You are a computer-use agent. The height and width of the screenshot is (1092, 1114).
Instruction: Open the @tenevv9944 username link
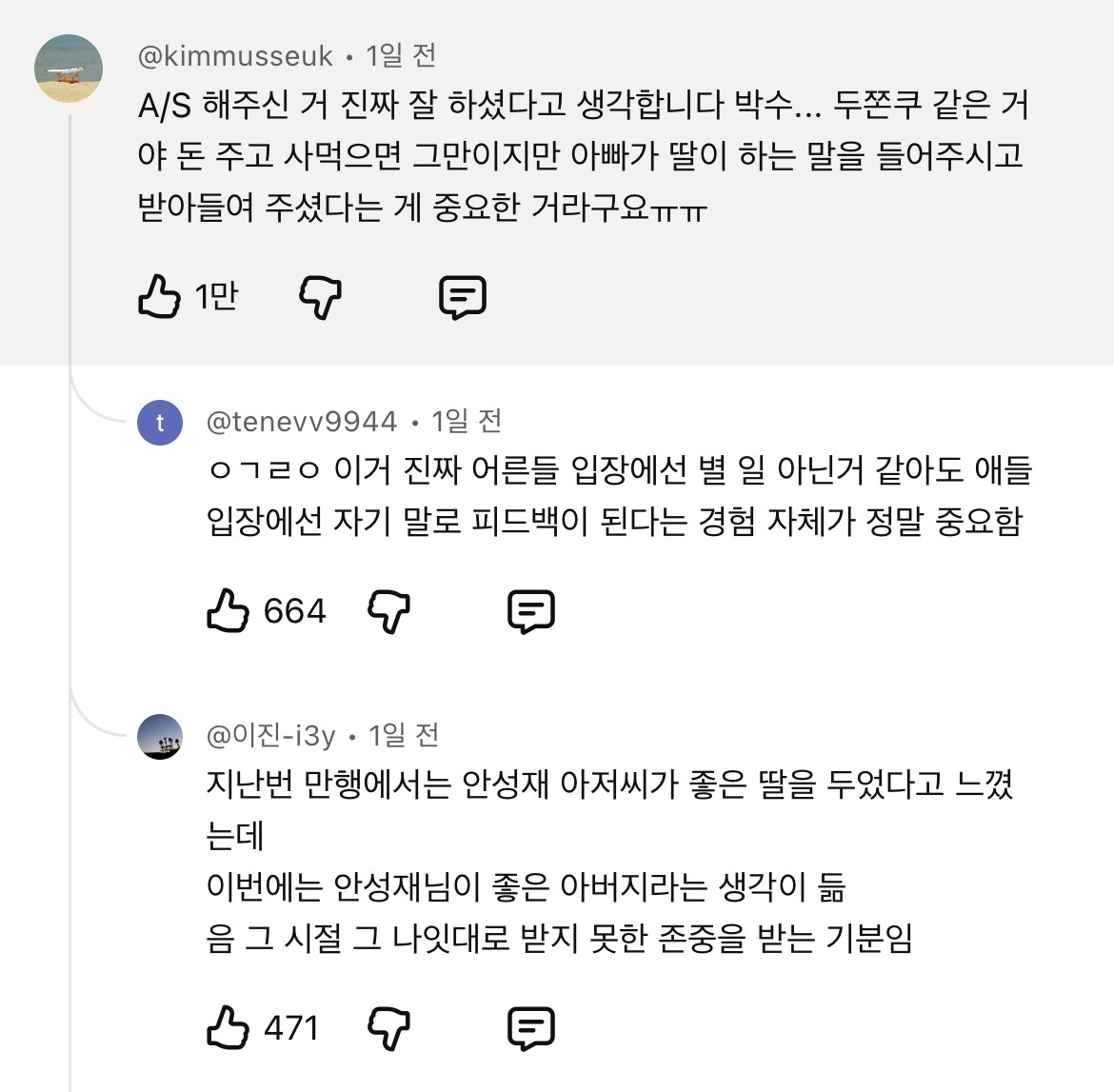301,422
